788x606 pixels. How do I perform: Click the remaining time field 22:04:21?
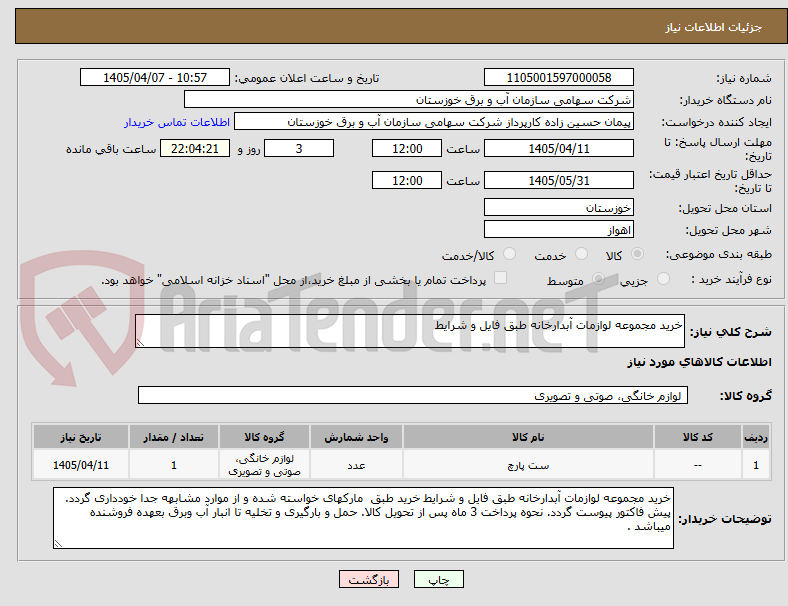195,149
